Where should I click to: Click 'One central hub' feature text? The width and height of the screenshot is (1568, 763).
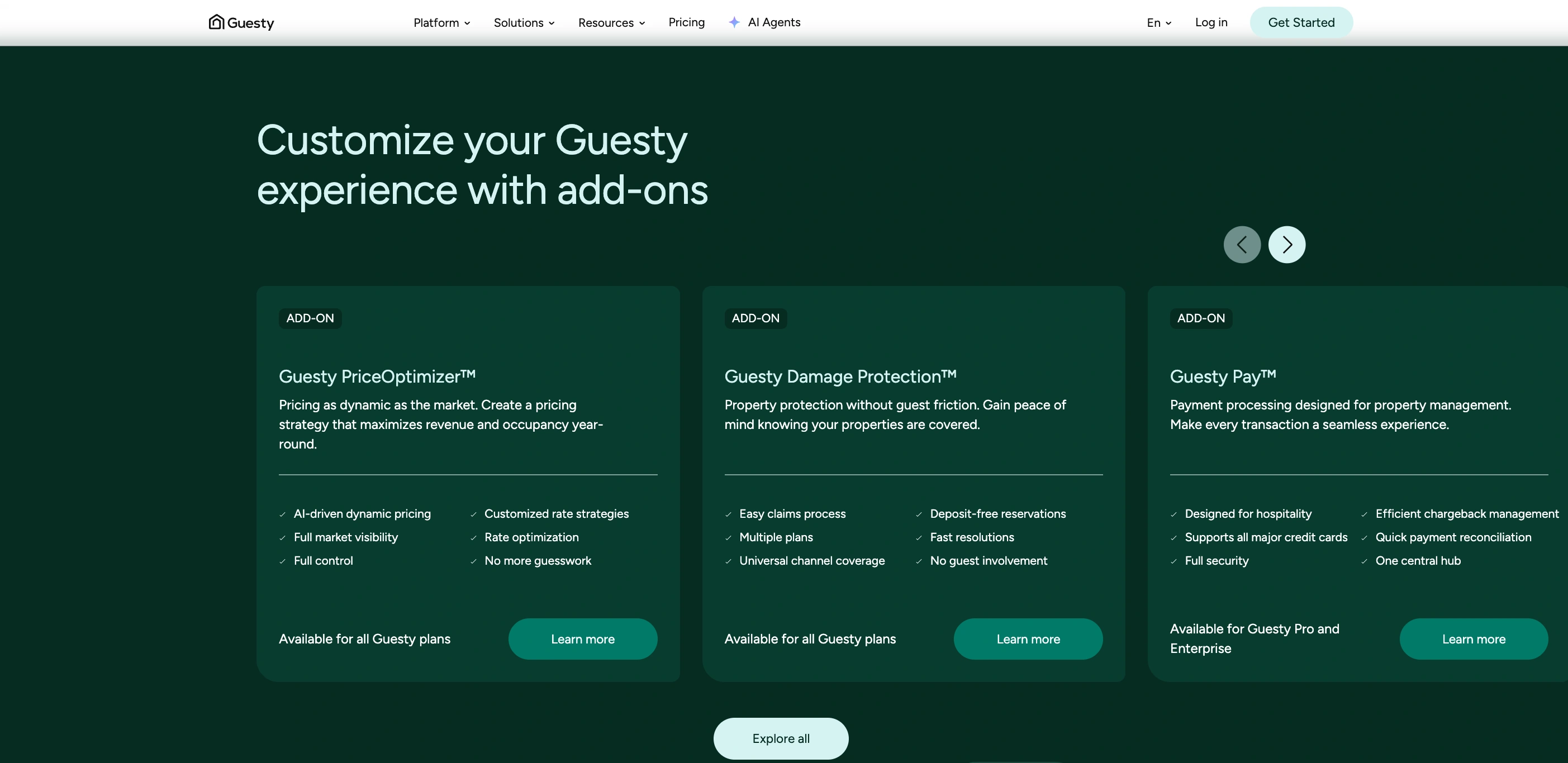pos(1418,560)
